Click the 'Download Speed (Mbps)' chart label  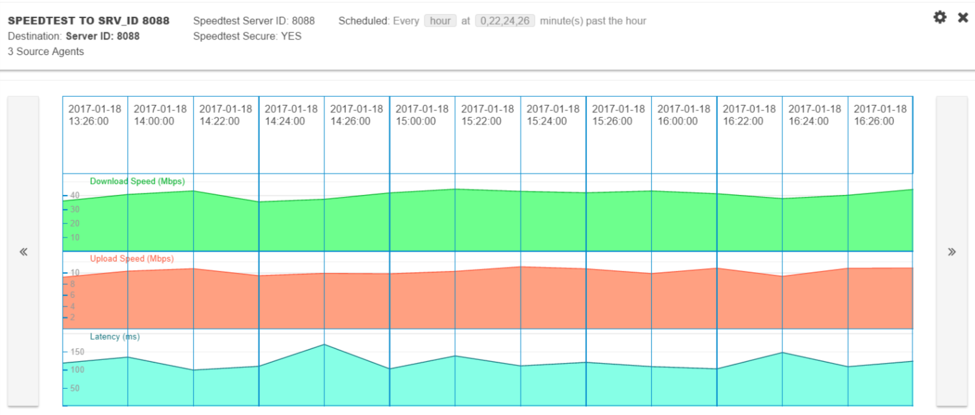click(x=137, y=182)
